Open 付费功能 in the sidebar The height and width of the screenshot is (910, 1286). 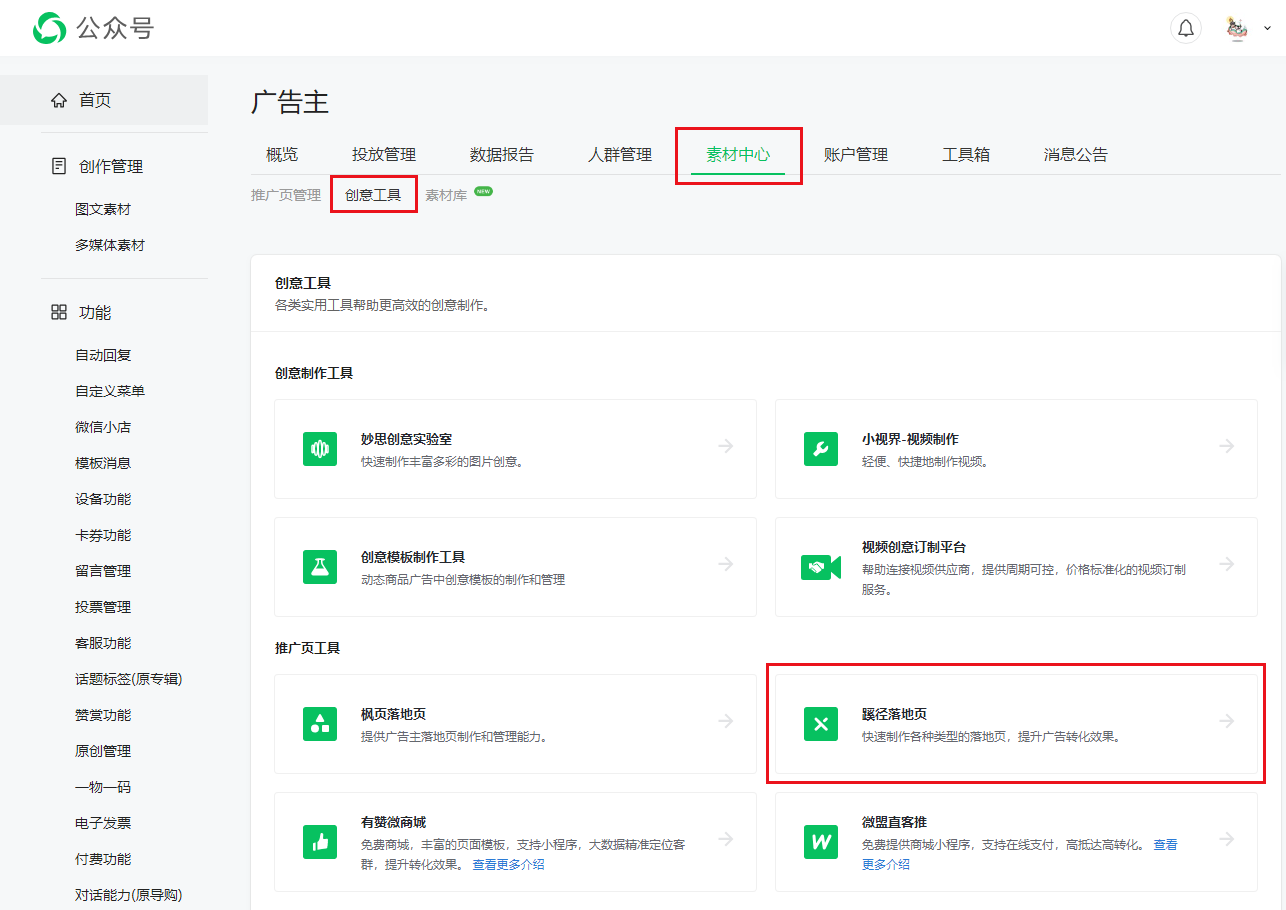click(x=103, y=859)
